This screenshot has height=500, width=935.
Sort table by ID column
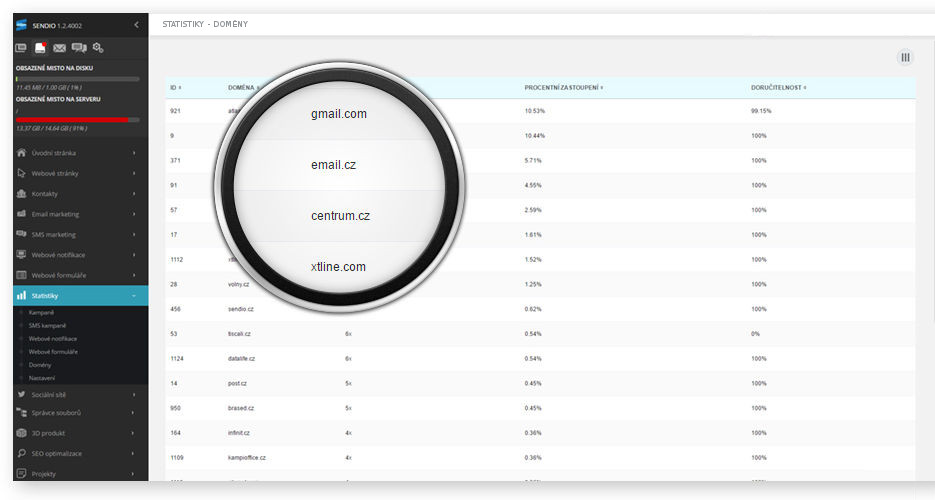tap(176, 88)
